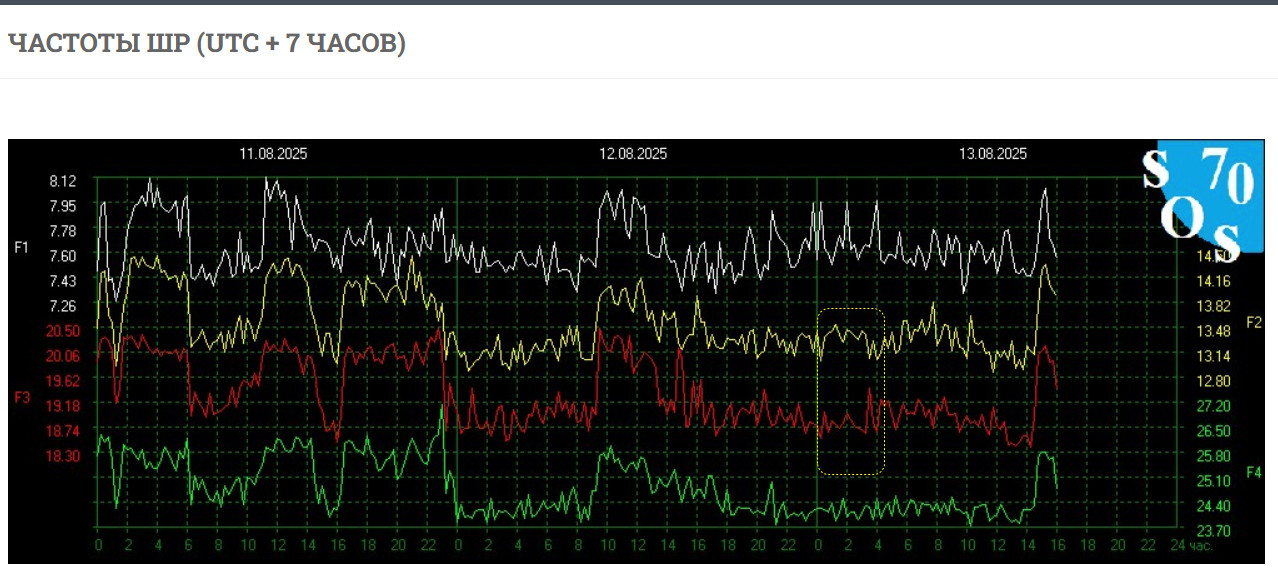Select the 12.08.2025 date label
Viewport: 1278px width, 578px height.
pos(633,154)
